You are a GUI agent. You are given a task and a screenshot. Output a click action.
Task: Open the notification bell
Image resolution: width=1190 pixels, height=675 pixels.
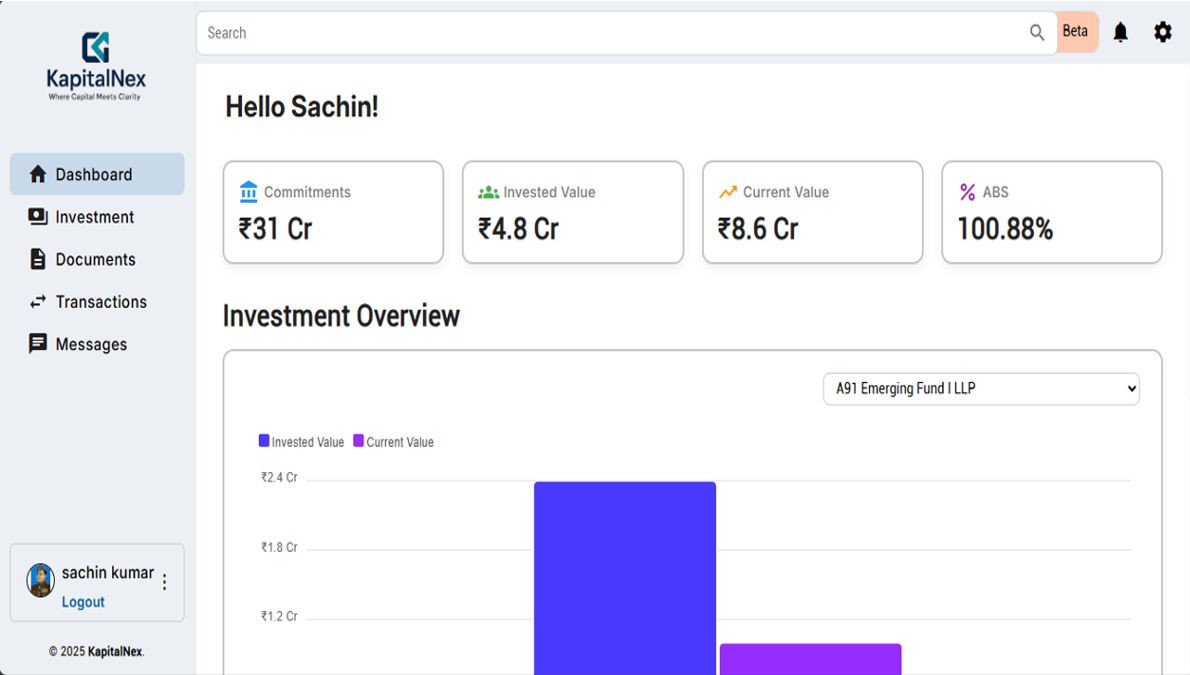pos(1120,31)
